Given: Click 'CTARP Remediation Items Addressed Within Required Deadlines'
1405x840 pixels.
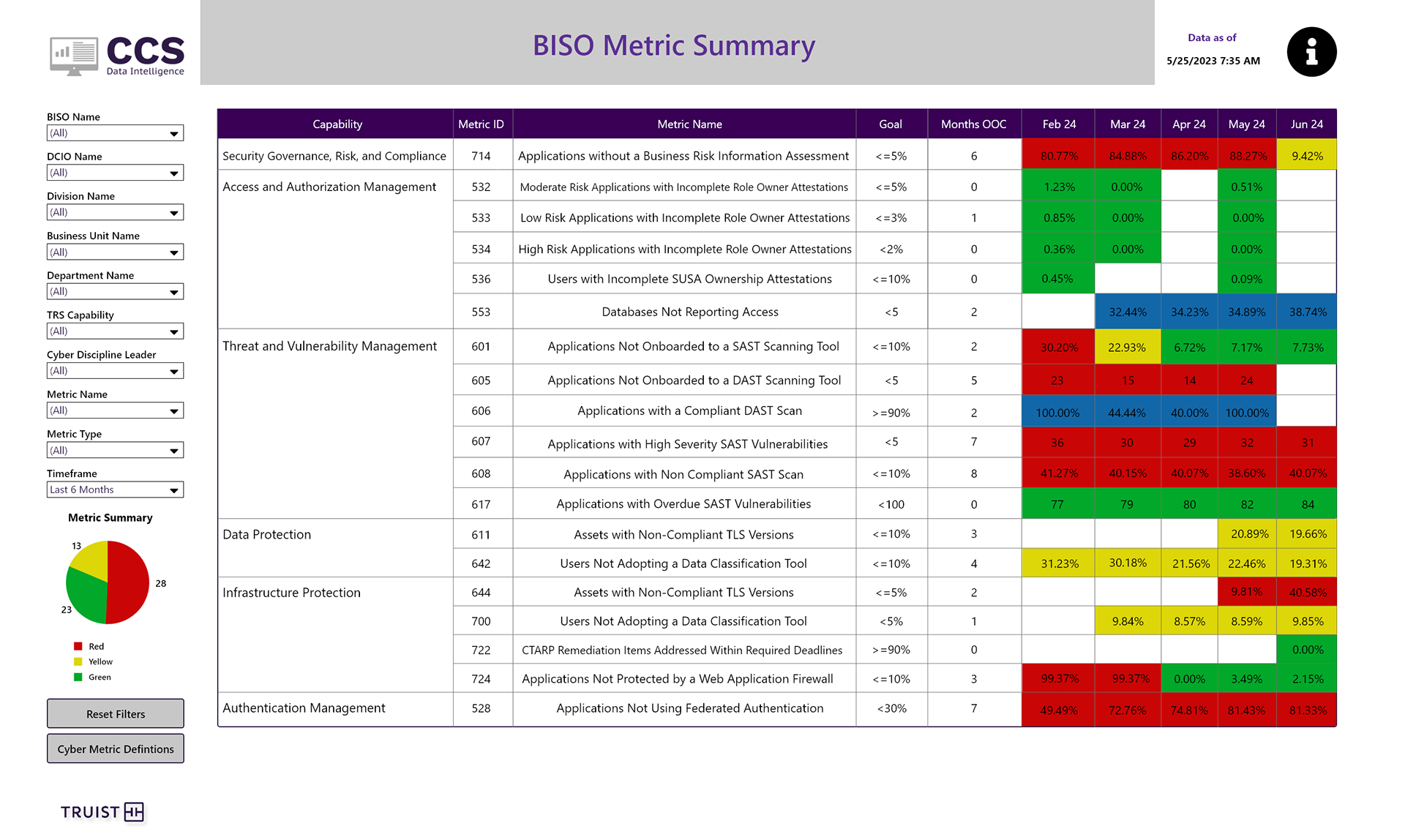Looking at the screenshot, I should click(x=682, y=650).
